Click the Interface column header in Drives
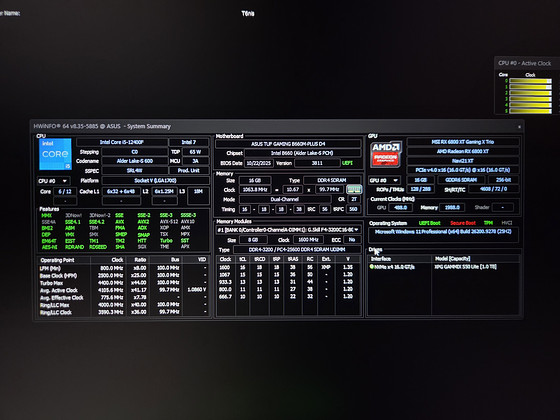This screenshot has height=420, width=560. tap(400, 259)
